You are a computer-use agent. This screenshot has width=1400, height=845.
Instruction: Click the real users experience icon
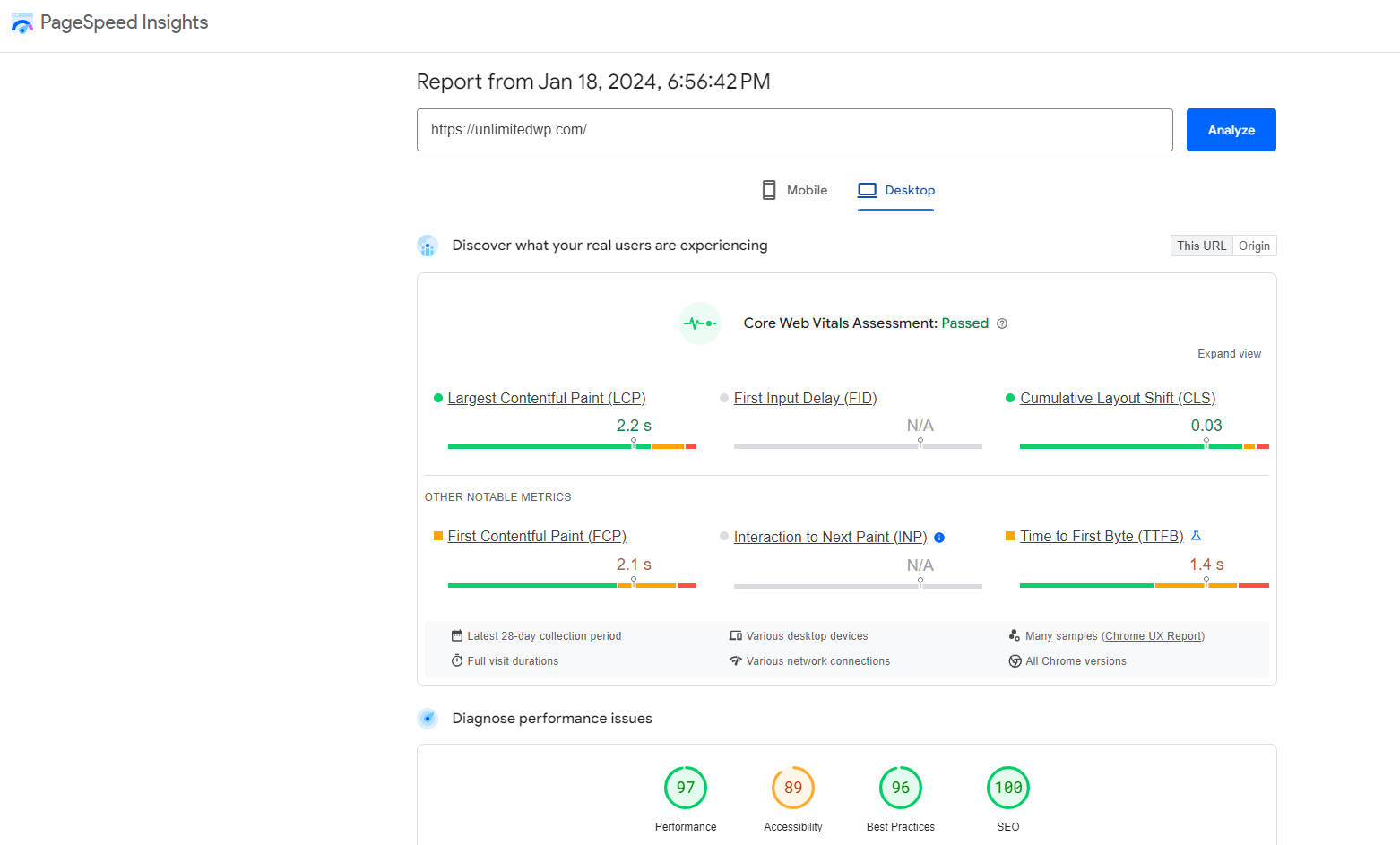[x=428, y=246]
